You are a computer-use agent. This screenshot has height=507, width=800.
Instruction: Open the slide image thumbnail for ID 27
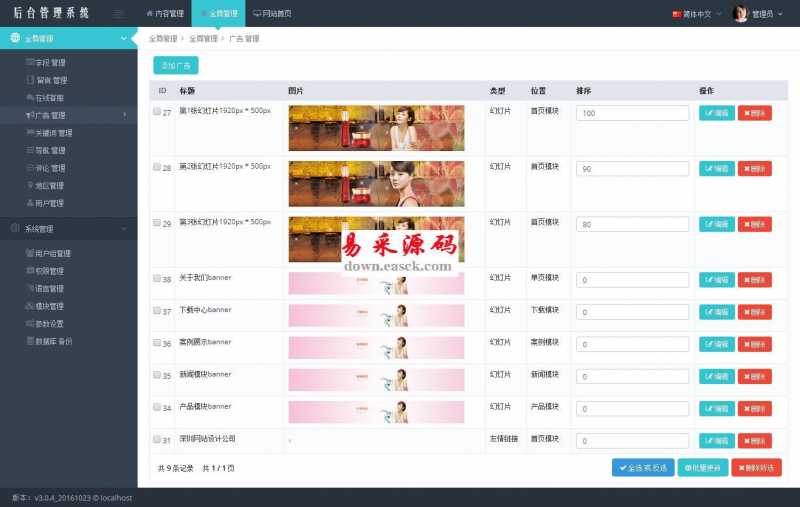[x=377, y=128]
